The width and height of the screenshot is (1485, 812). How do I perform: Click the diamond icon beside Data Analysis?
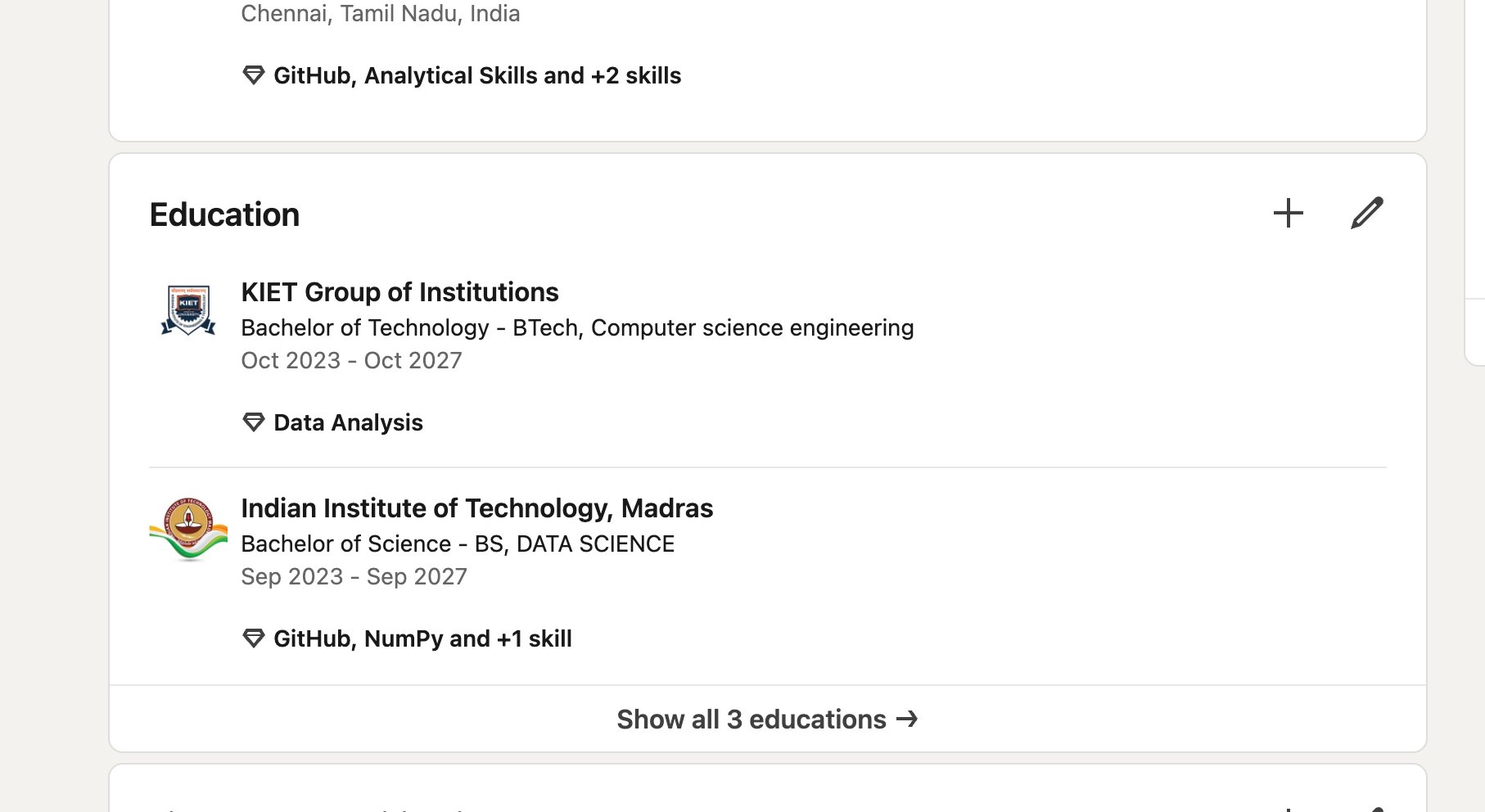point(254,422)
